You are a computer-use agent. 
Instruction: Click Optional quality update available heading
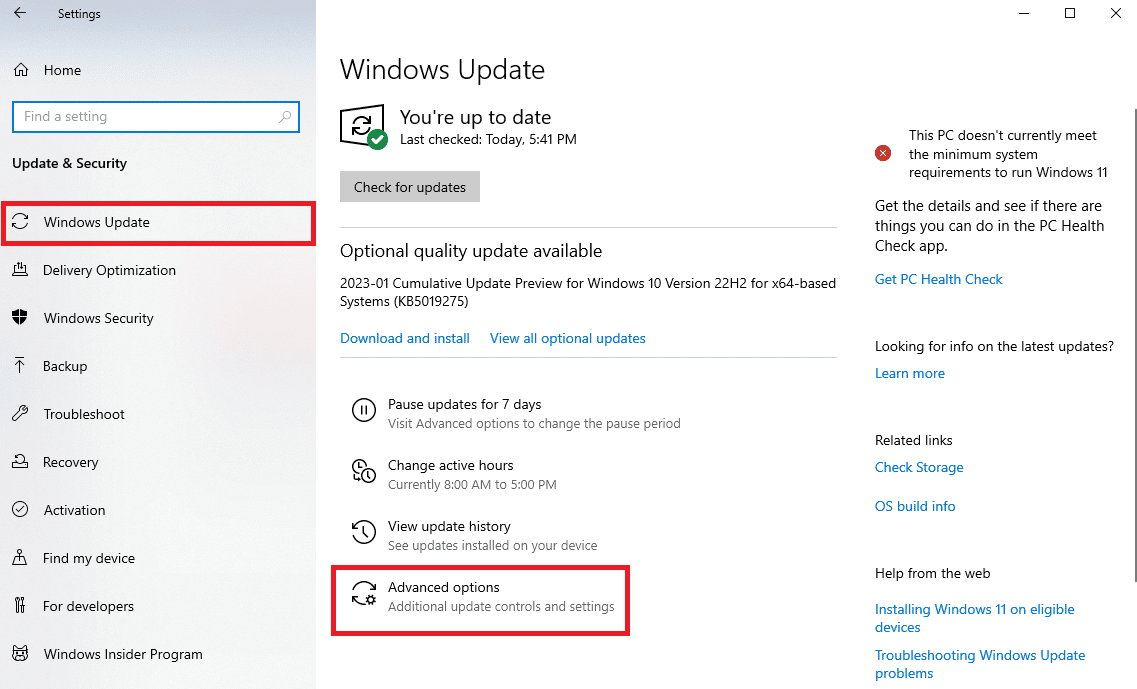[x=471, y=251]
